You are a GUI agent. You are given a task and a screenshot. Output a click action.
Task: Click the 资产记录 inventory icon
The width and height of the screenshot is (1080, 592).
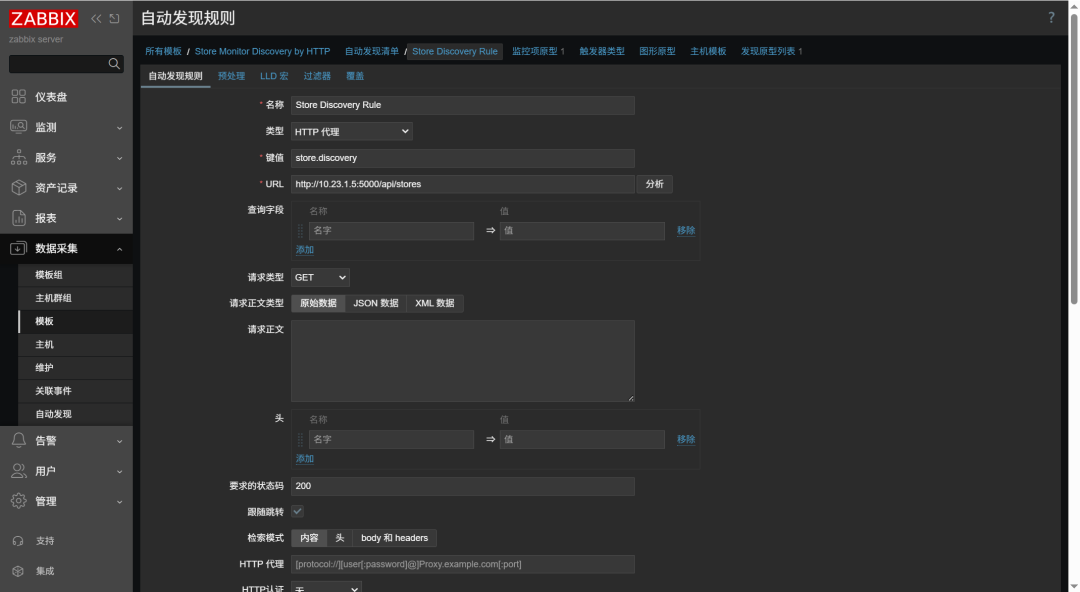(19, 187)
